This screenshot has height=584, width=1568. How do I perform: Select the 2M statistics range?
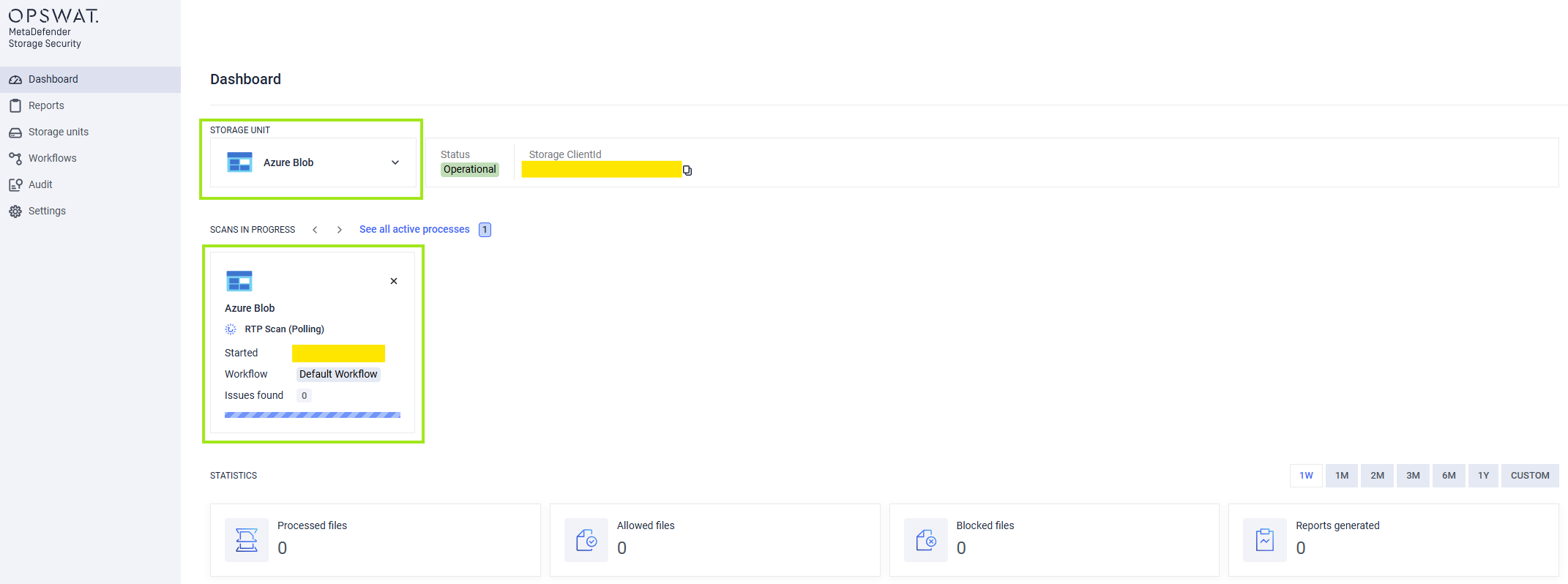1378,476
